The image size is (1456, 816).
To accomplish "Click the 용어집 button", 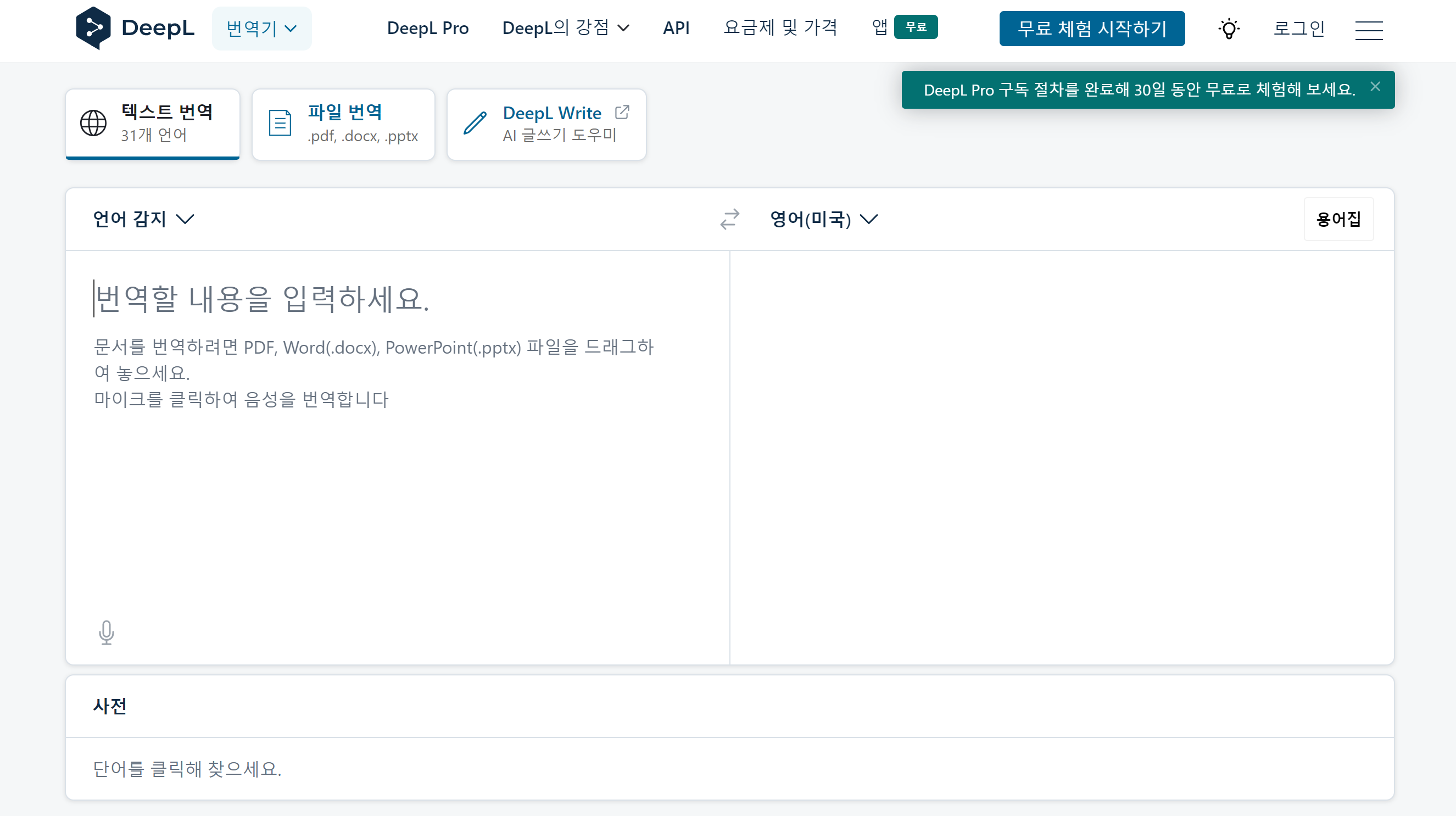I will [1338, 219].
